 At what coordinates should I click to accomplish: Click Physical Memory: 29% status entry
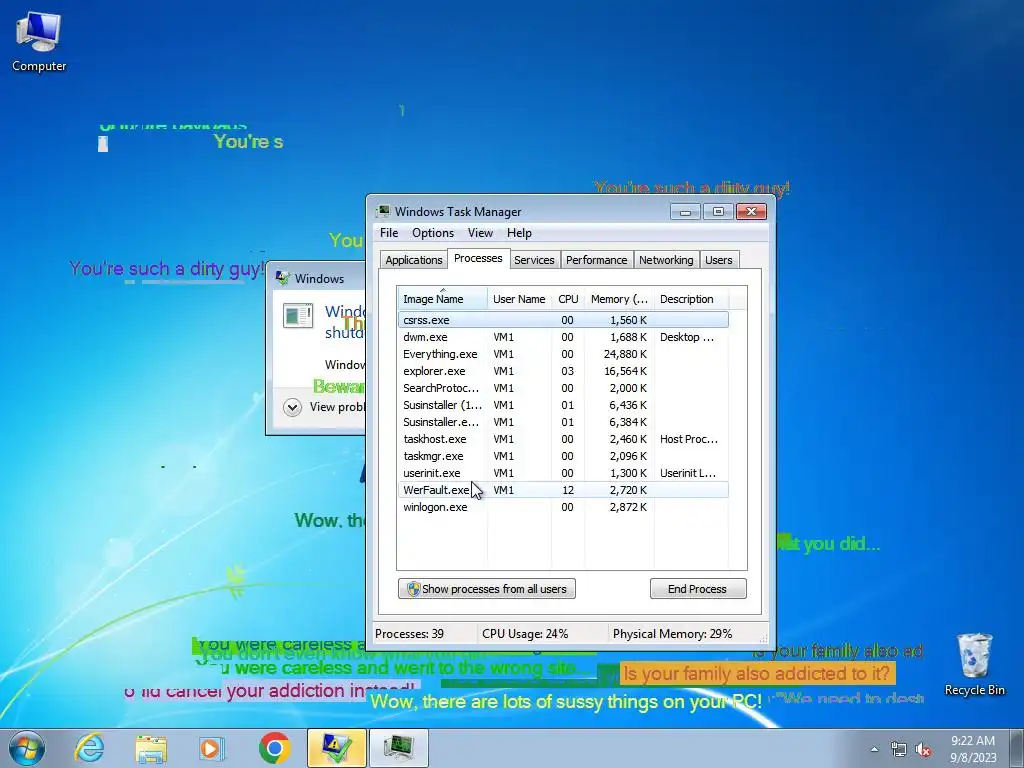[672, 633]
